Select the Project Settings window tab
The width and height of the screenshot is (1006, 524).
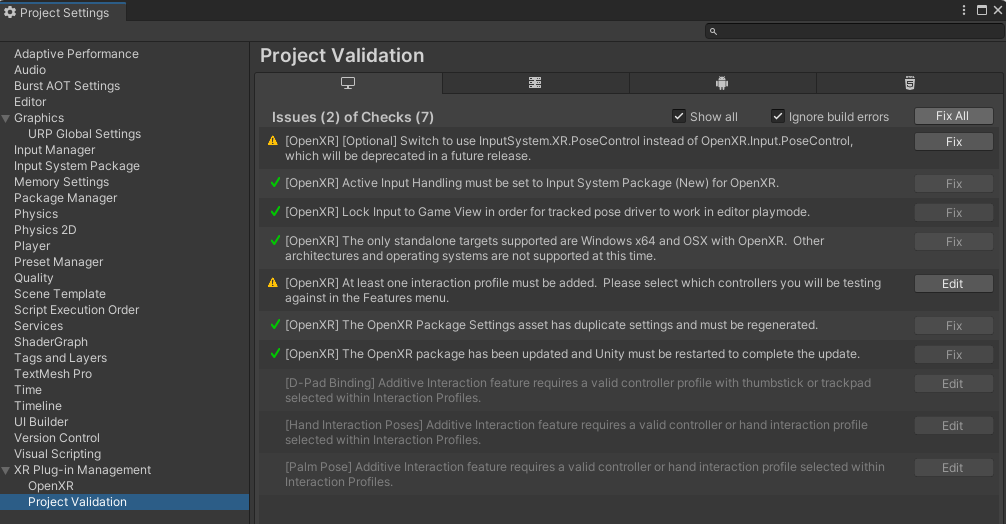(x=63, y=12)
